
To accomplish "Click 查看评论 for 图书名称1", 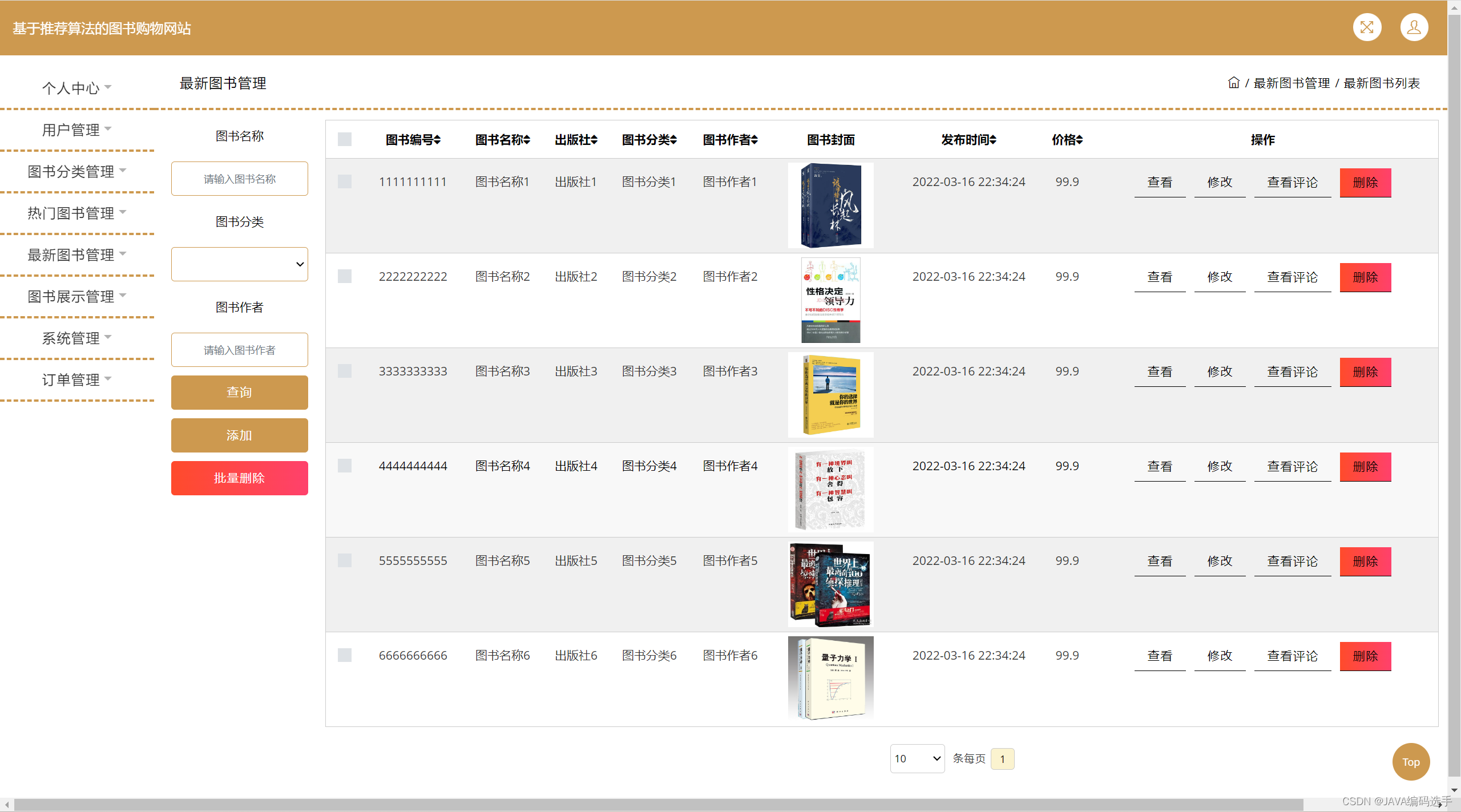I will 1293,183.
